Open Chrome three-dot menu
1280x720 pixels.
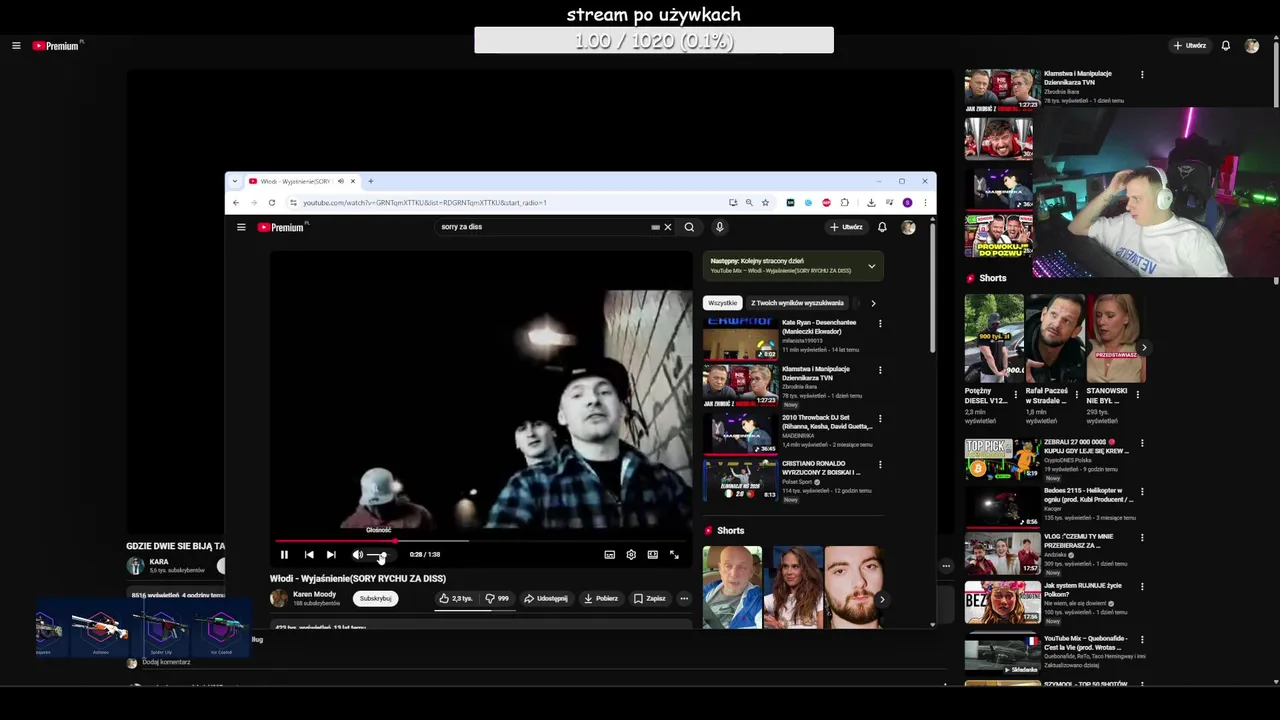(925, 202)
